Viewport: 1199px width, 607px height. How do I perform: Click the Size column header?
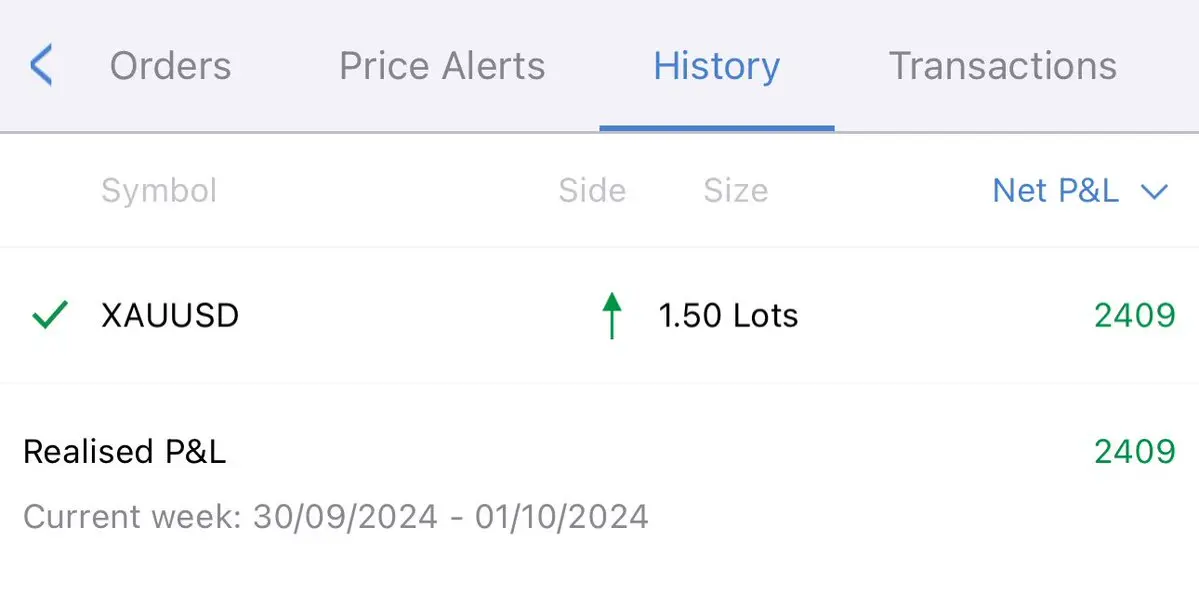[x=736, y=190]
